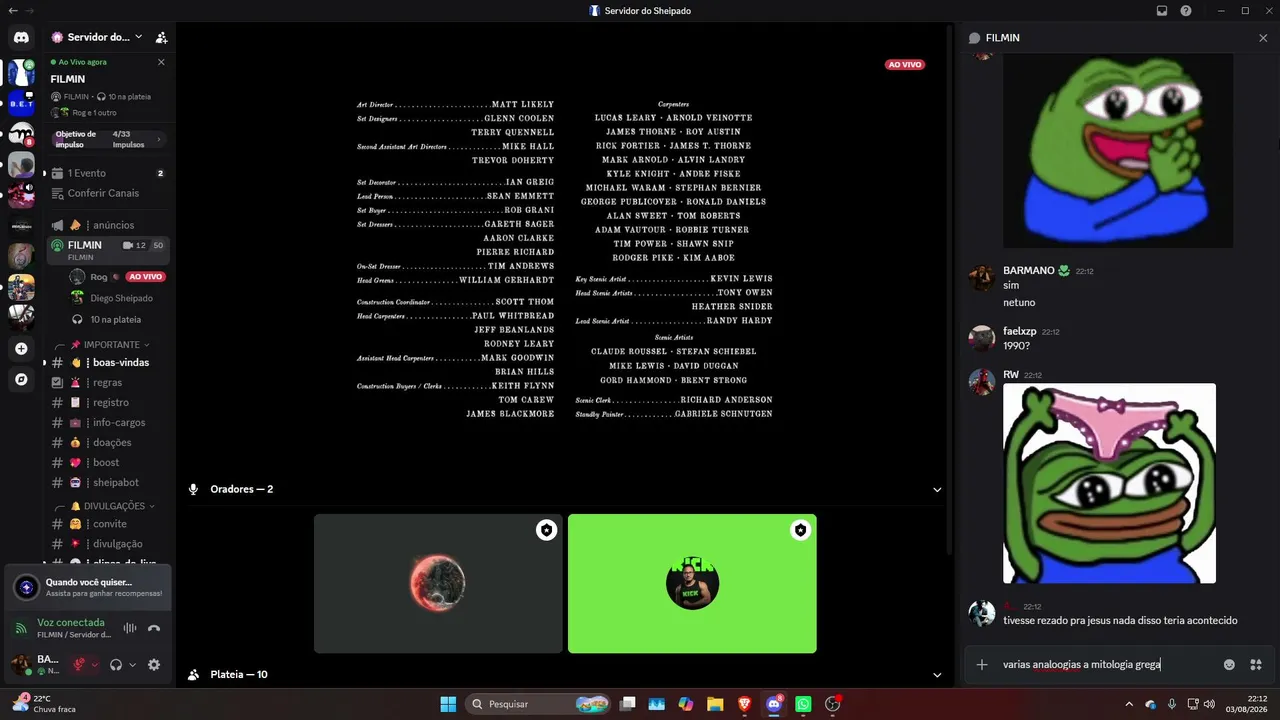The width and height of the screenshot is (1280, 720).
Task: Invite people to Servidor do Sheipado
Action: [161, 37]
